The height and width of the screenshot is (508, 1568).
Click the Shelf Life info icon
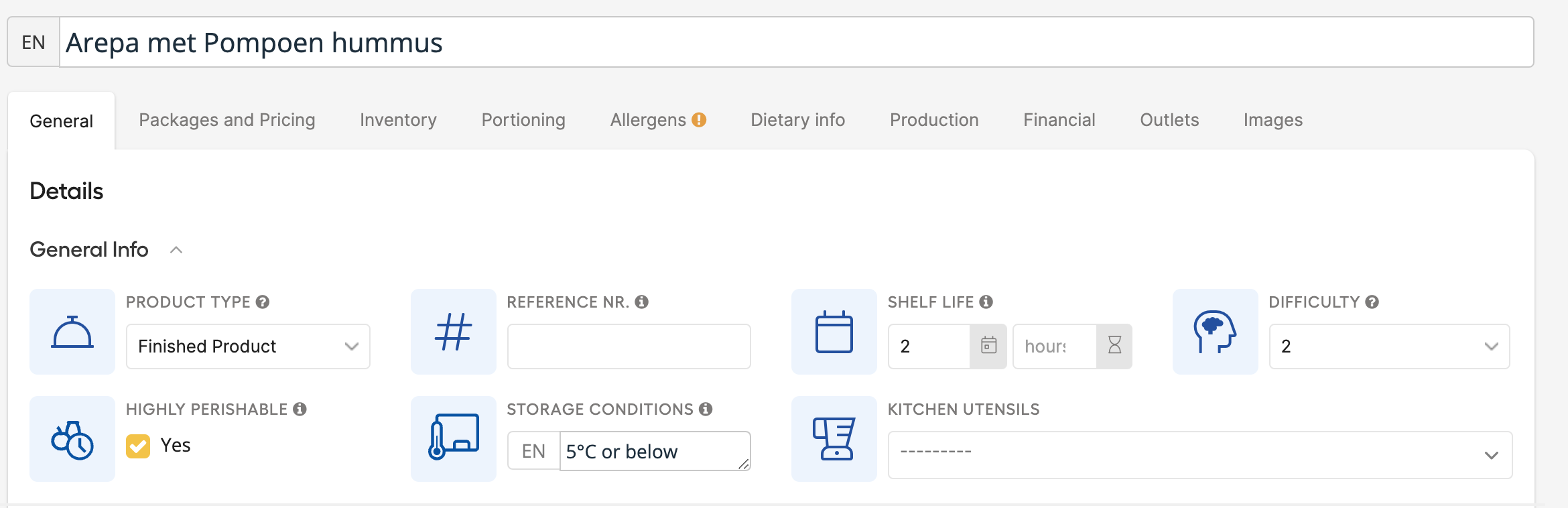986,302
